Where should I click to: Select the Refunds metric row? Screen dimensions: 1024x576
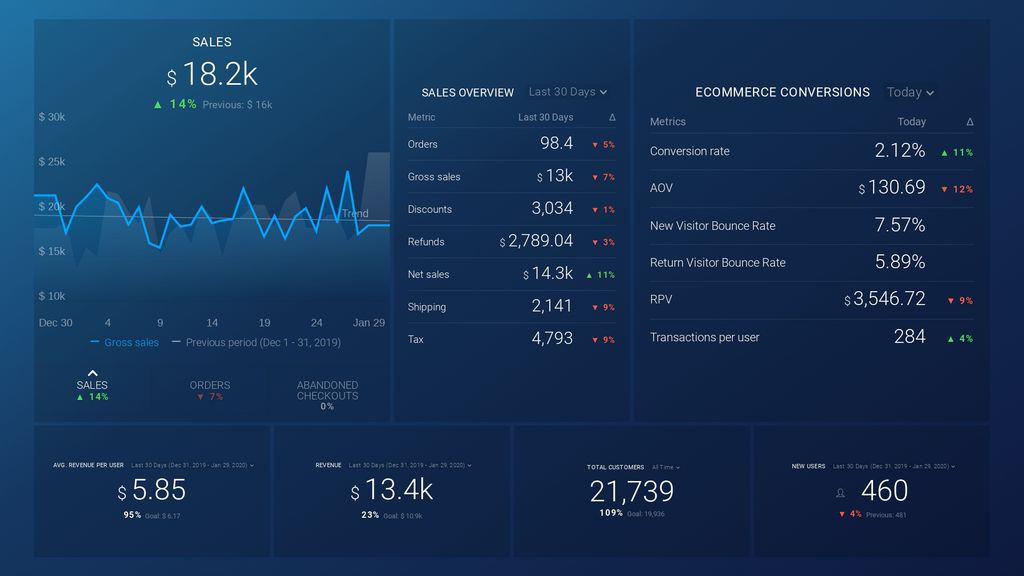[x=512, y=242]
